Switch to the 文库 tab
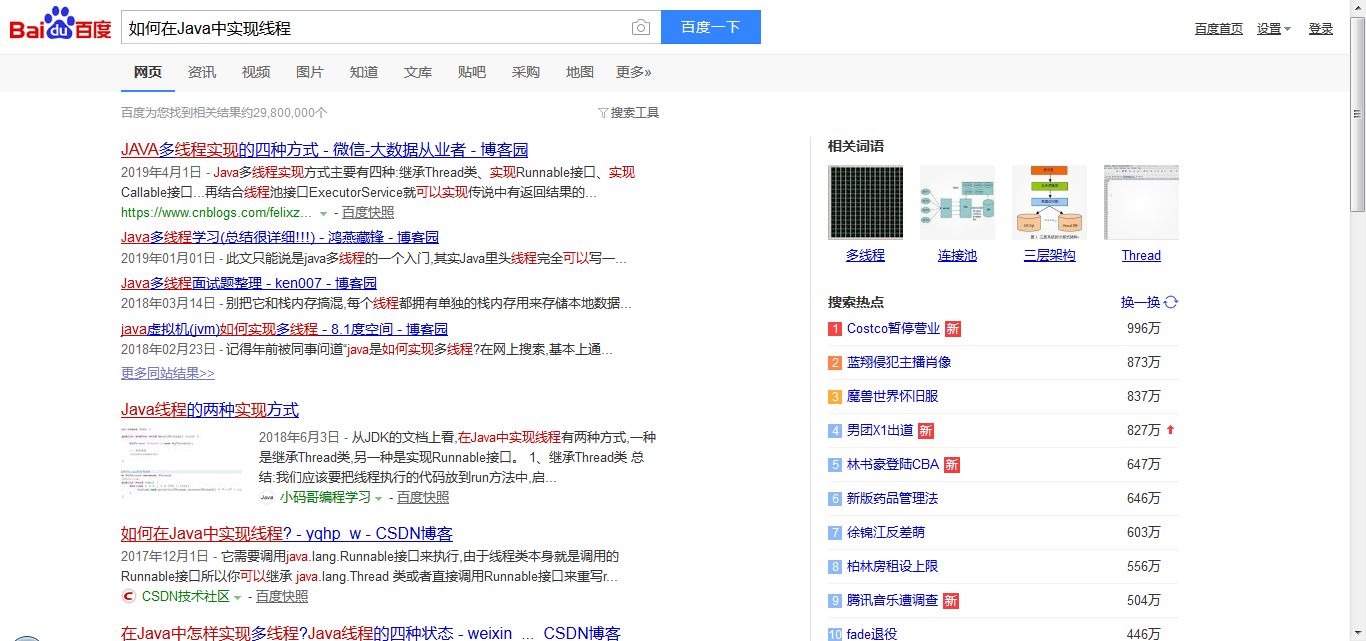The image size is (1366, 641). pos(418,72)
